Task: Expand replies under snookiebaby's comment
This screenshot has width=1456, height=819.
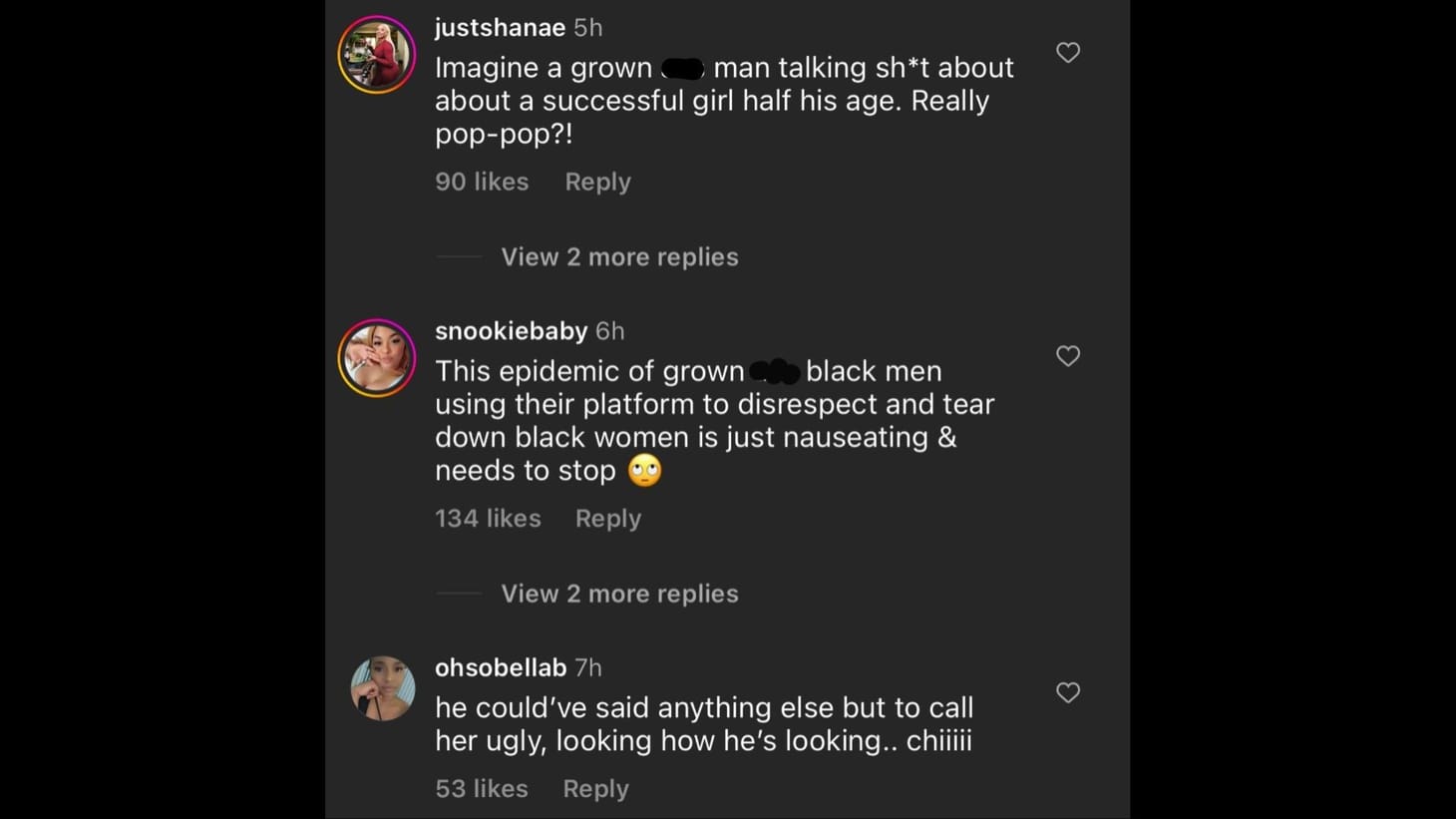Action: point(618,593)
